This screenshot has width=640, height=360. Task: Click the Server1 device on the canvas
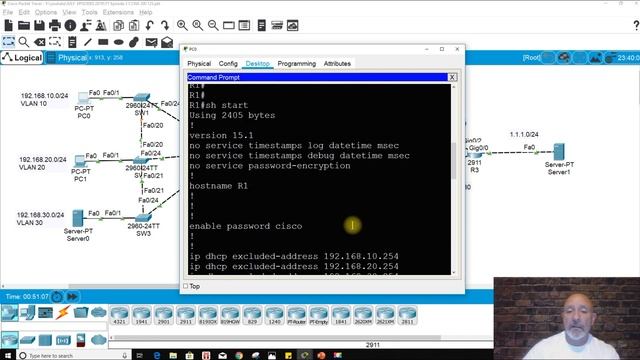(559, 152)
